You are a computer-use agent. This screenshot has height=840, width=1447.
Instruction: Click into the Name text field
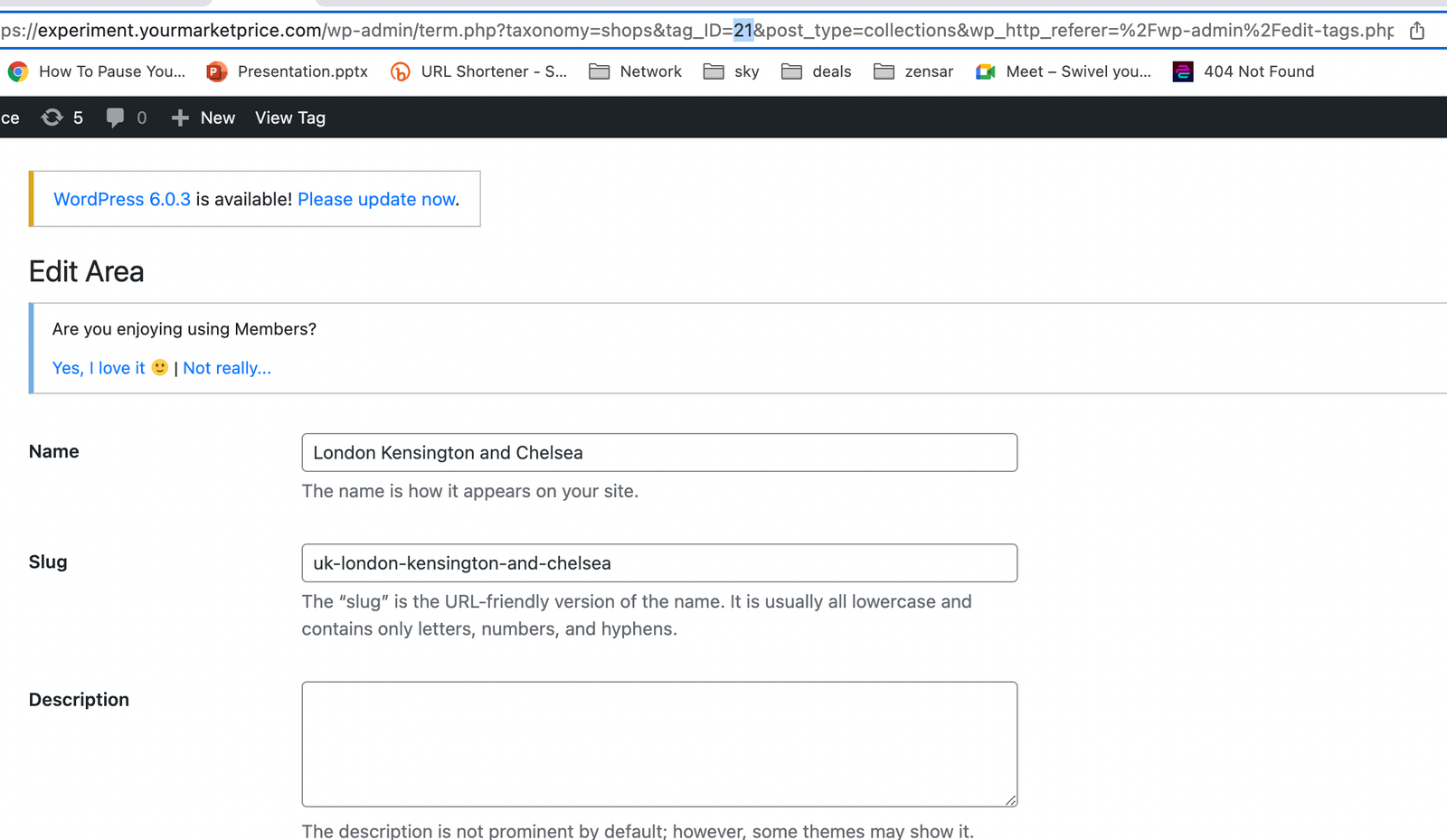pos(658,452)
